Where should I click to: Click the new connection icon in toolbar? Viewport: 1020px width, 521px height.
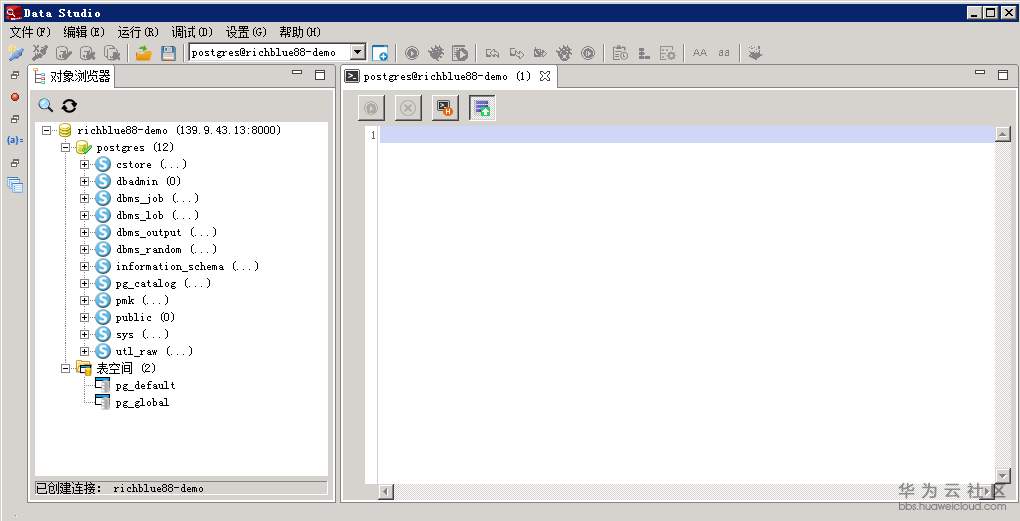[x=16, y=53]
